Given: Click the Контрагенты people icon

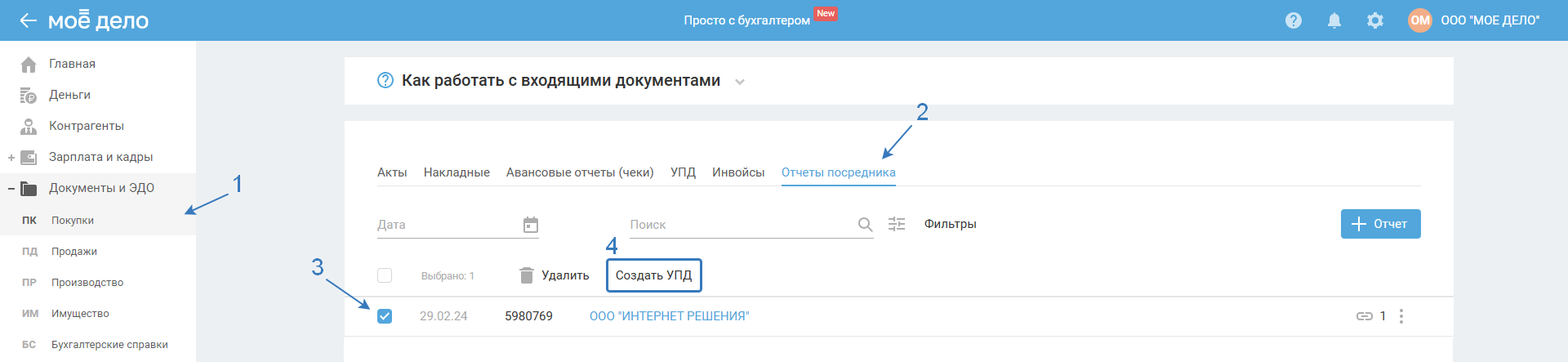Looking at the screenshot, I should tap(29, 127).
